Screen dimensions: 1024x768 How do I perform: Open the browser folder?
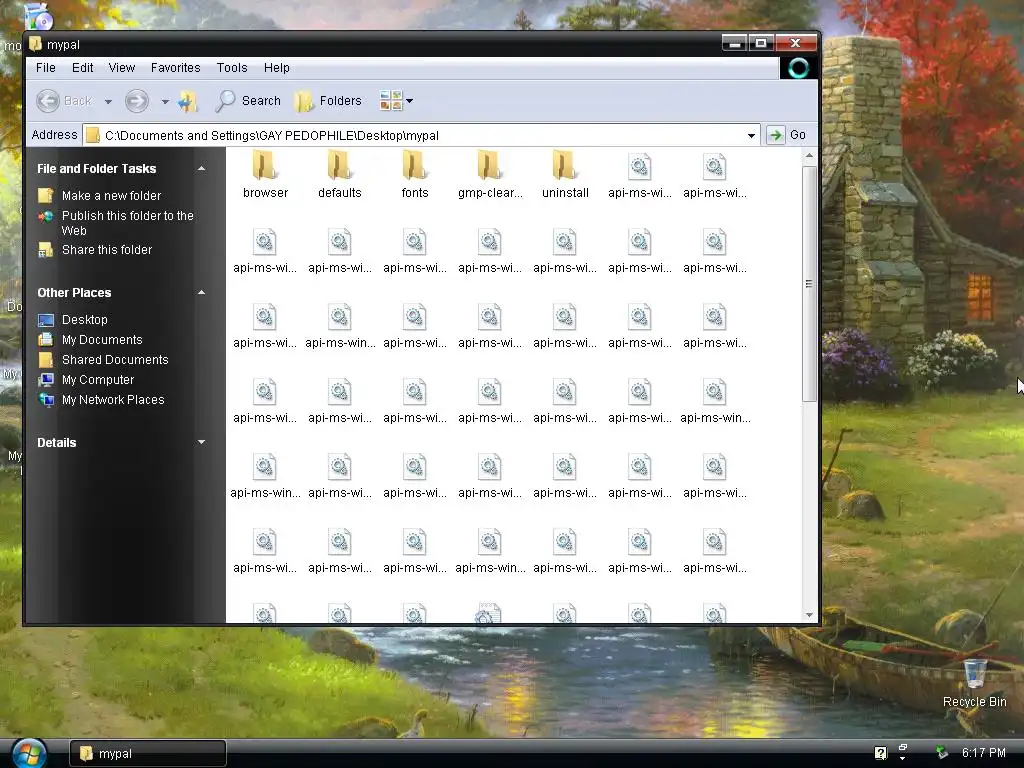[265, 174]
